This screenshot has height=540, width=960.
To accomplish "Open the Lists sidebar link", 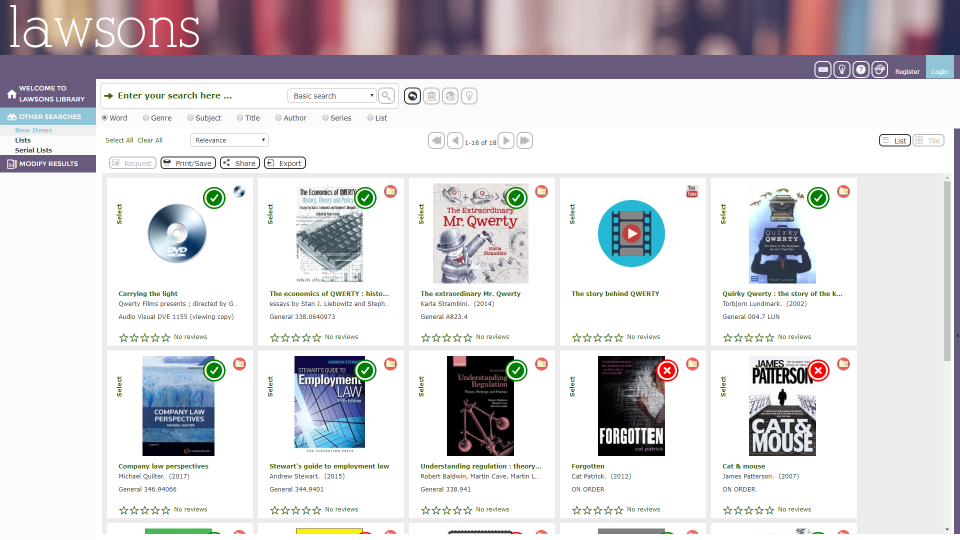I will click(23, 140).
